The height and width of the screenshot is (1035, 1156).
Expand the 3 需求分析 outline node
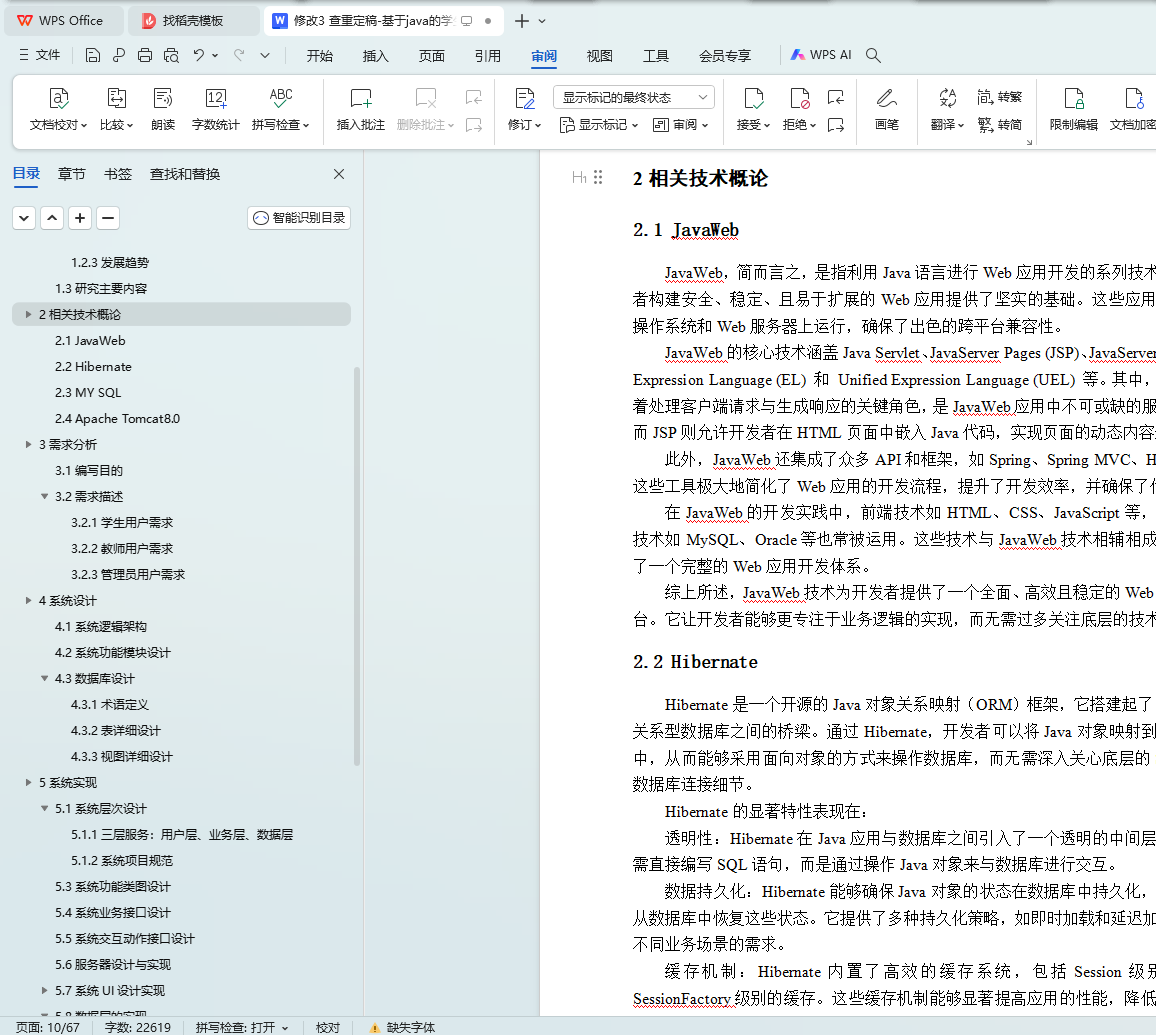pos(28,445)
